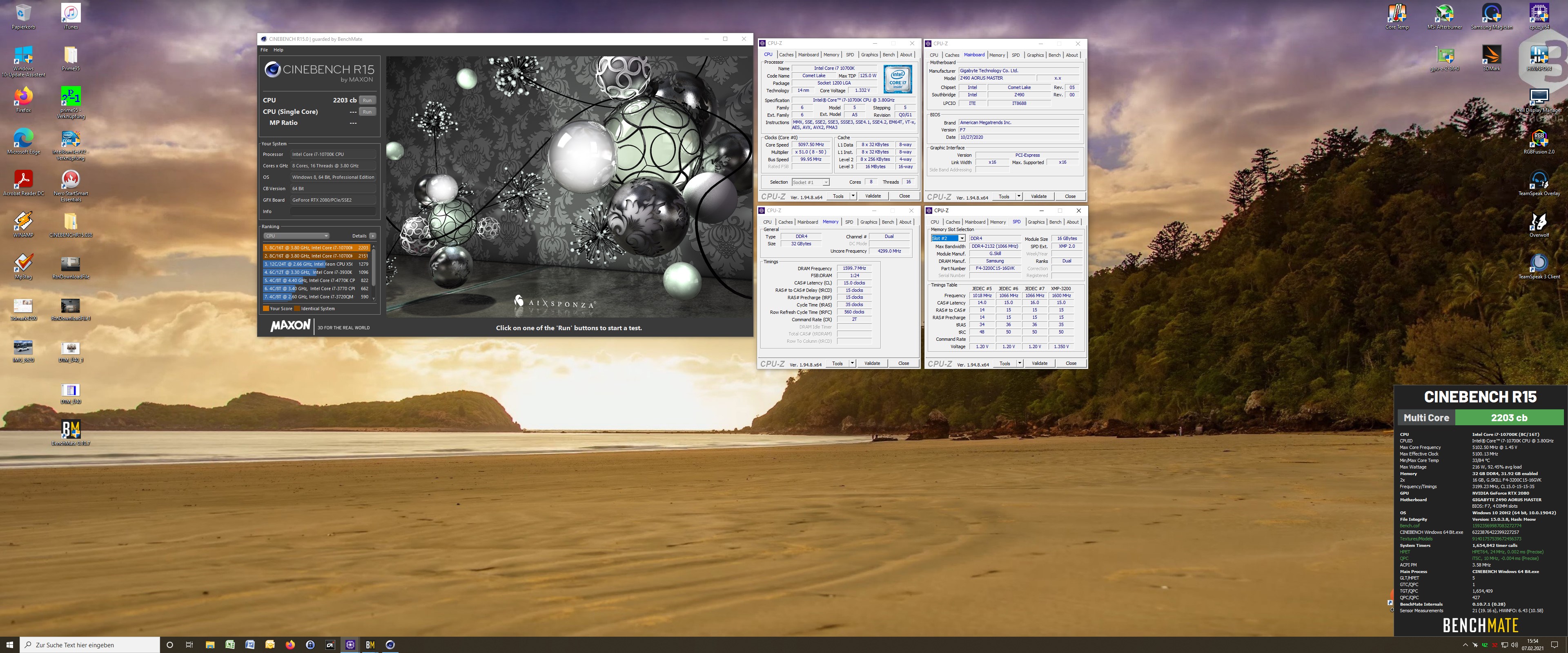Viewport: 1568px width, 653px height.
Task: Open Tools dropdown arrow in CPU-Z Memory window
Action: tap(852, 363)
